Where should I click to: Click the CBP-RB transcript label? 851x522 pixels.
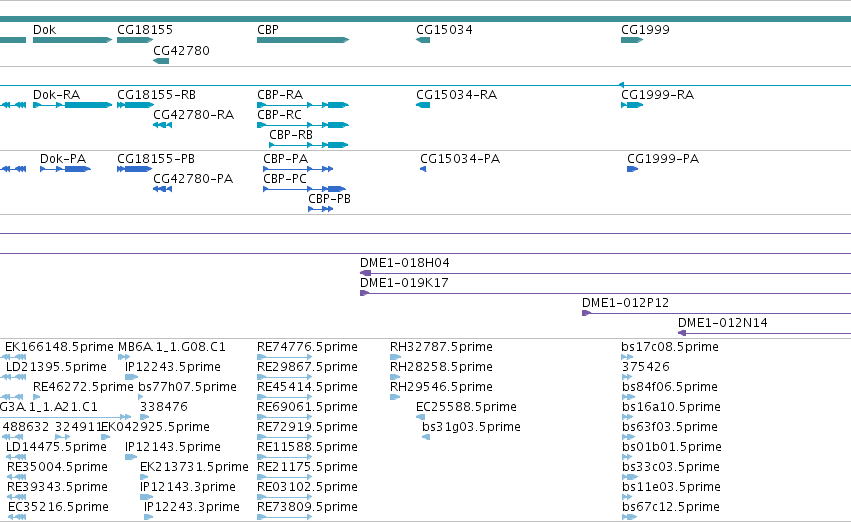(291, 135)
